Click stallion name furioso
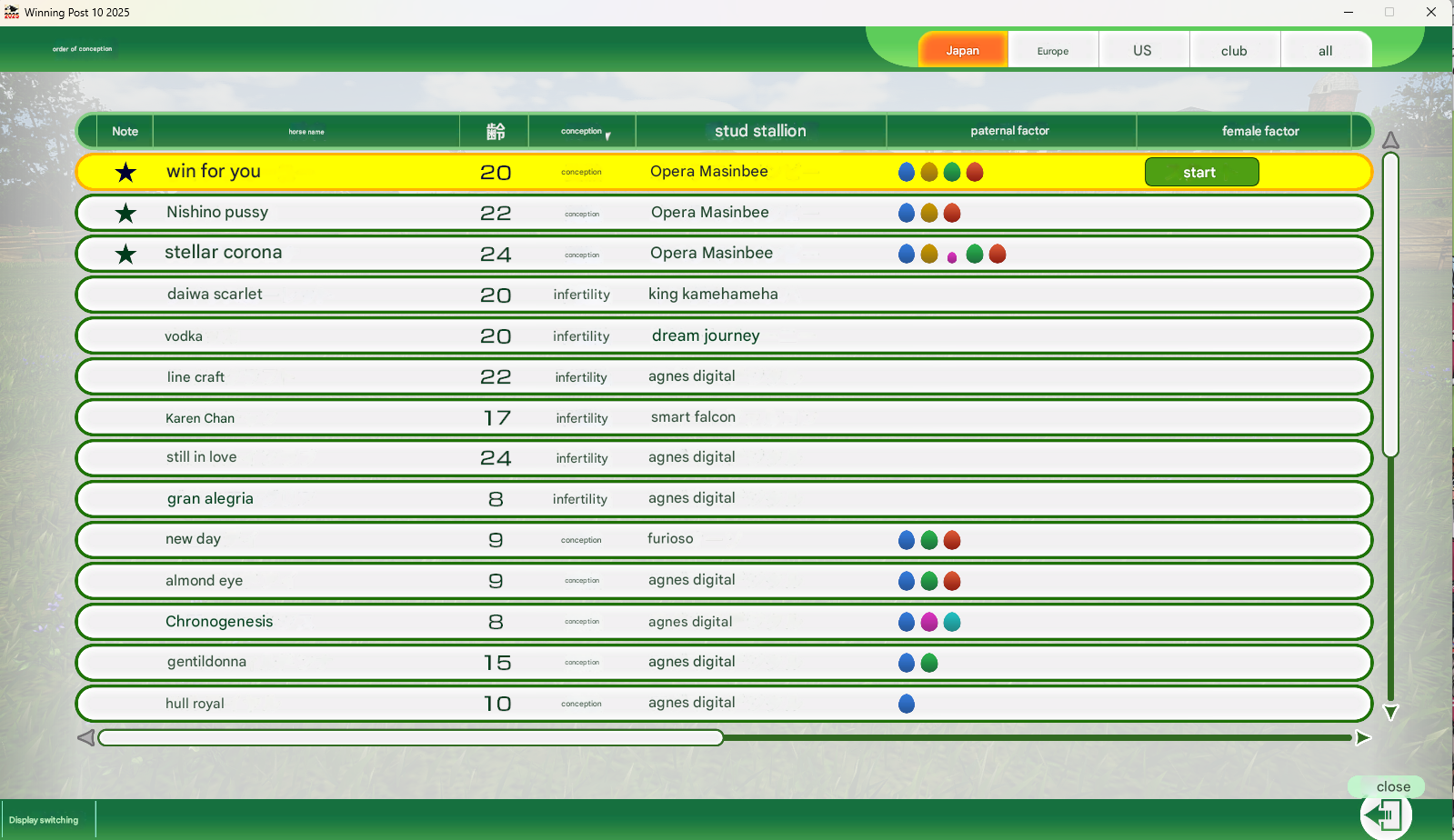The height and width of the screenshot is (840, 1454). 670,538
